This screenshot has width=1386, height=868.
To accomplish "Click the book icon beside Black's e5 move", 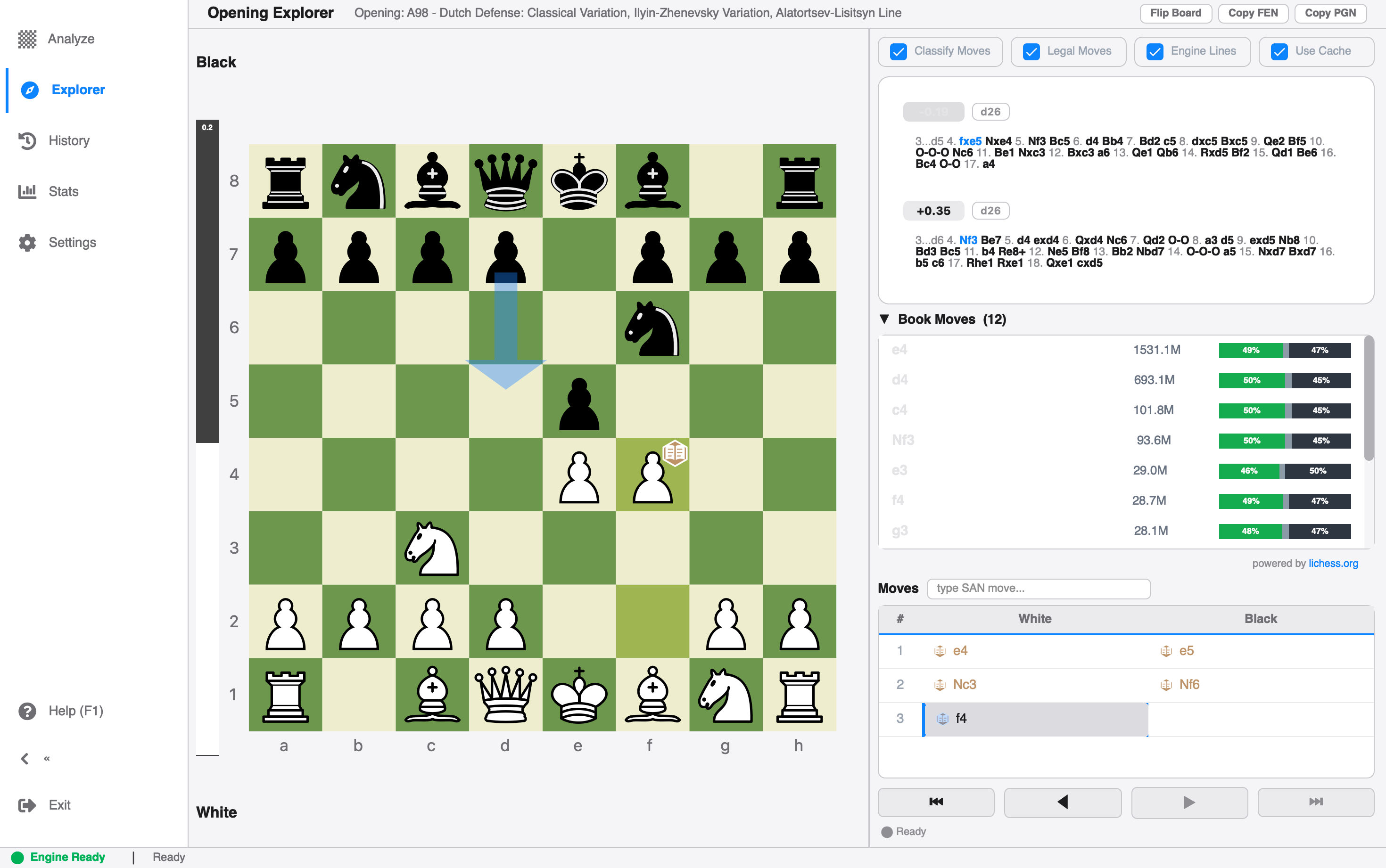I will pos(1166,651).
